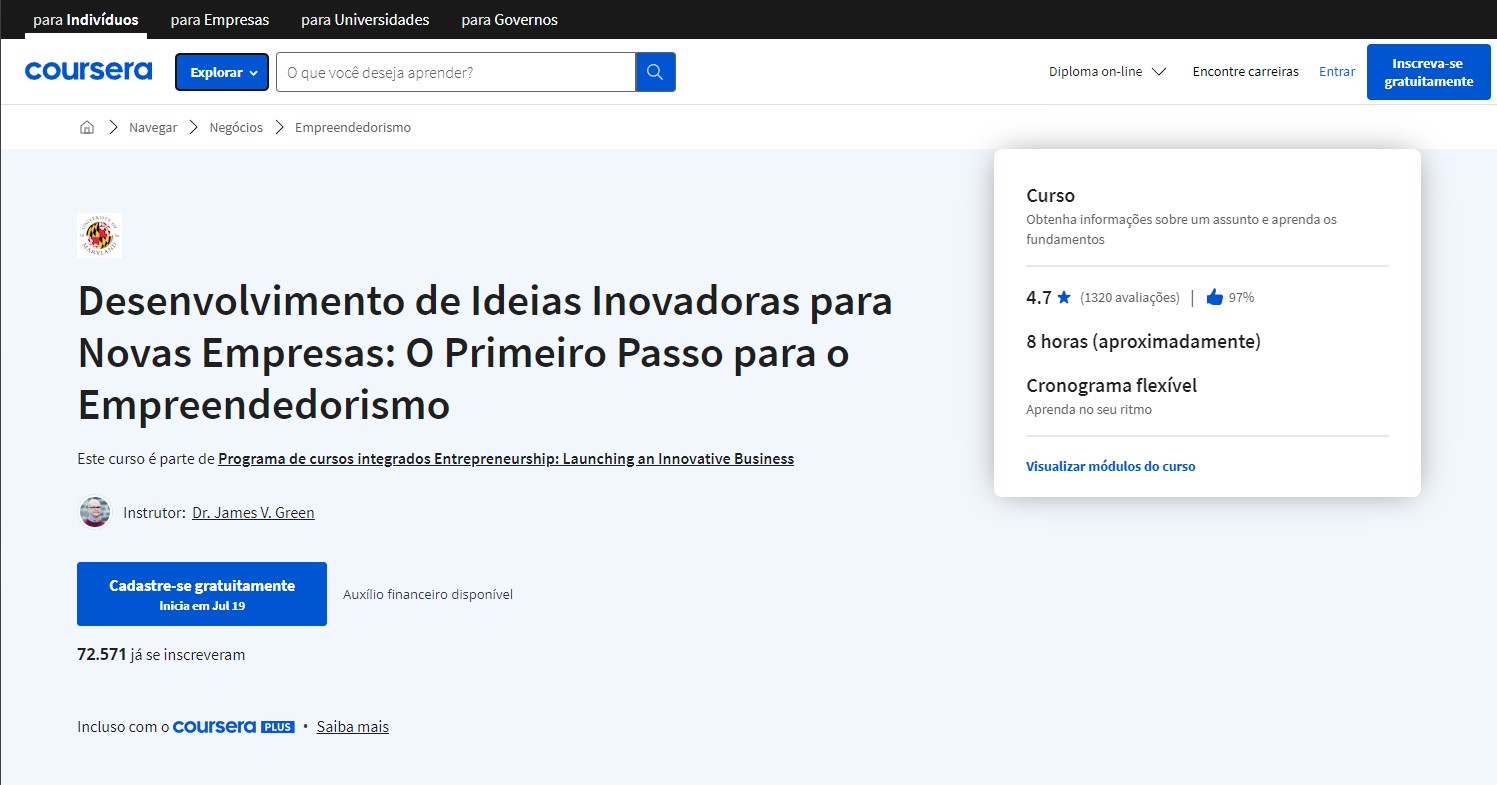The image size is (1497, 785).
Task: Go to Empreendedorismo breadcrumb
Action: coord(353,128)
